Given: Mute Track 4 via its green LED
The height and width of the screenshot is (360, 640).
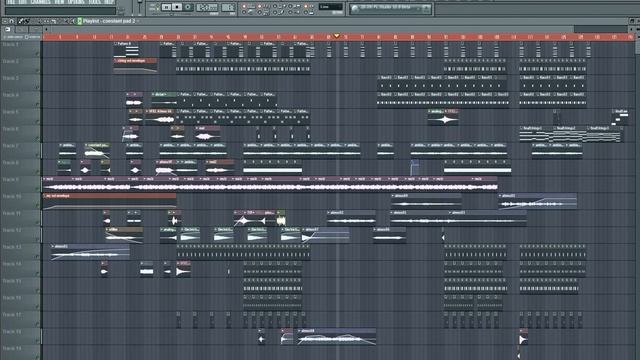Looking at the screenshot, I should (x=37, y=104).
